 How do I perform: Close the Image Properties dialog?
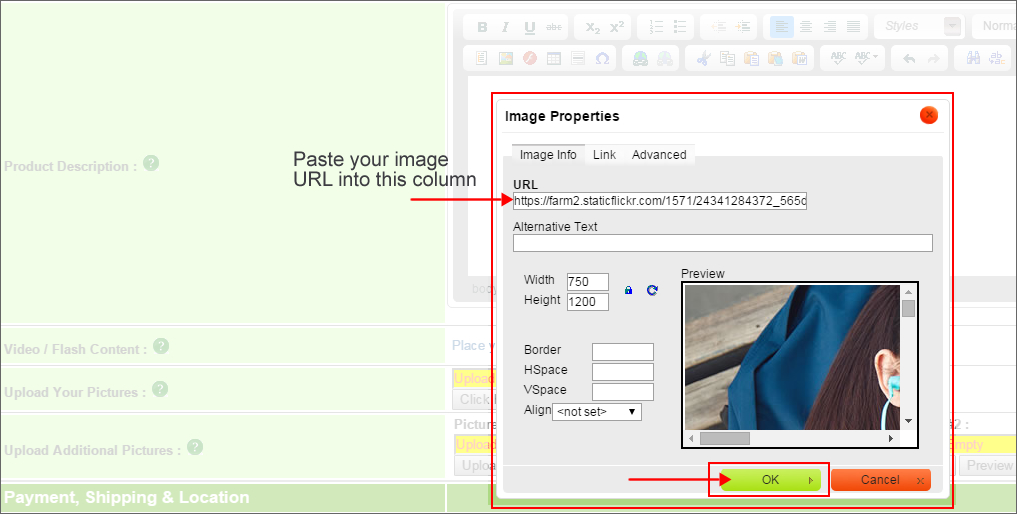(x=929, y=116)
